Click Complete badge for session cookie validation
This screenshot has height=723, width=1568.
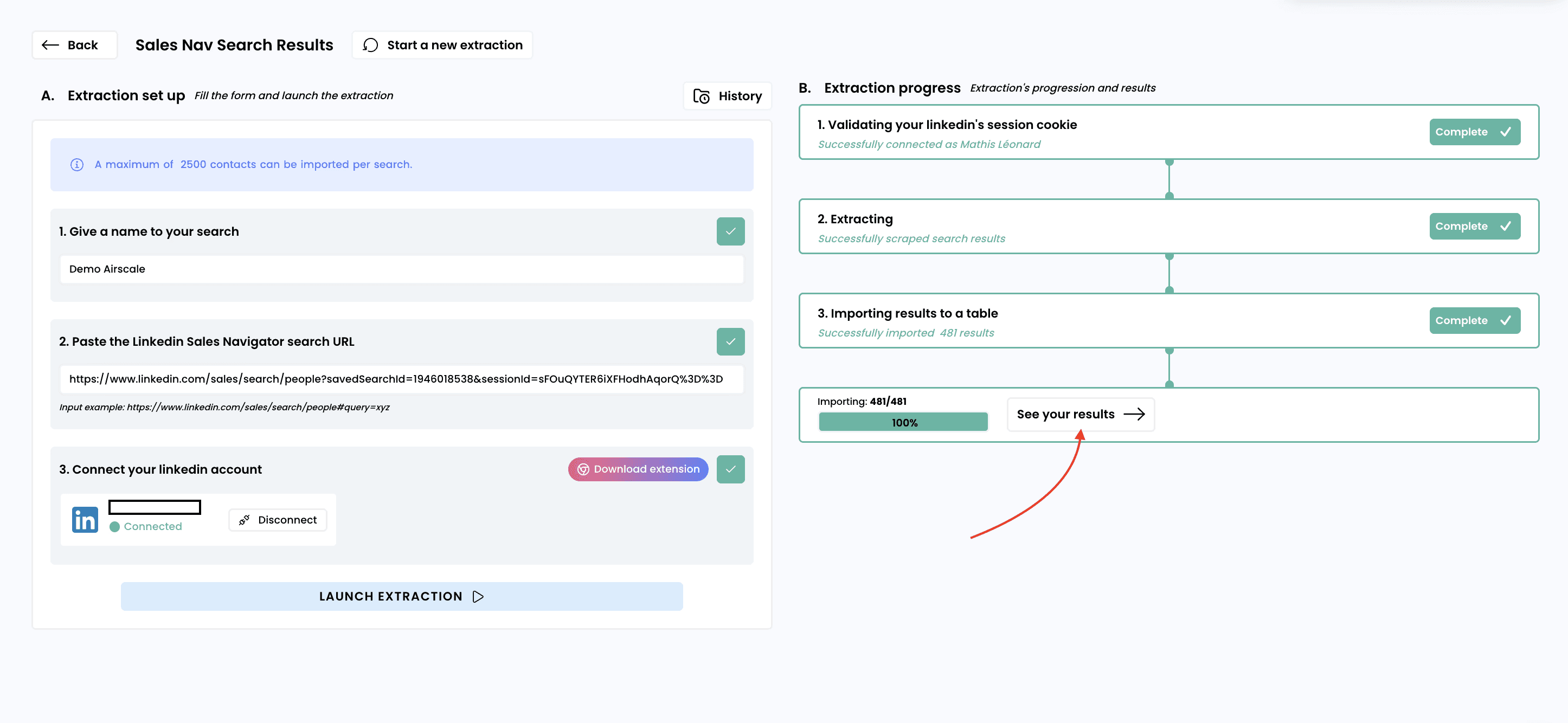click(1474, 132)
